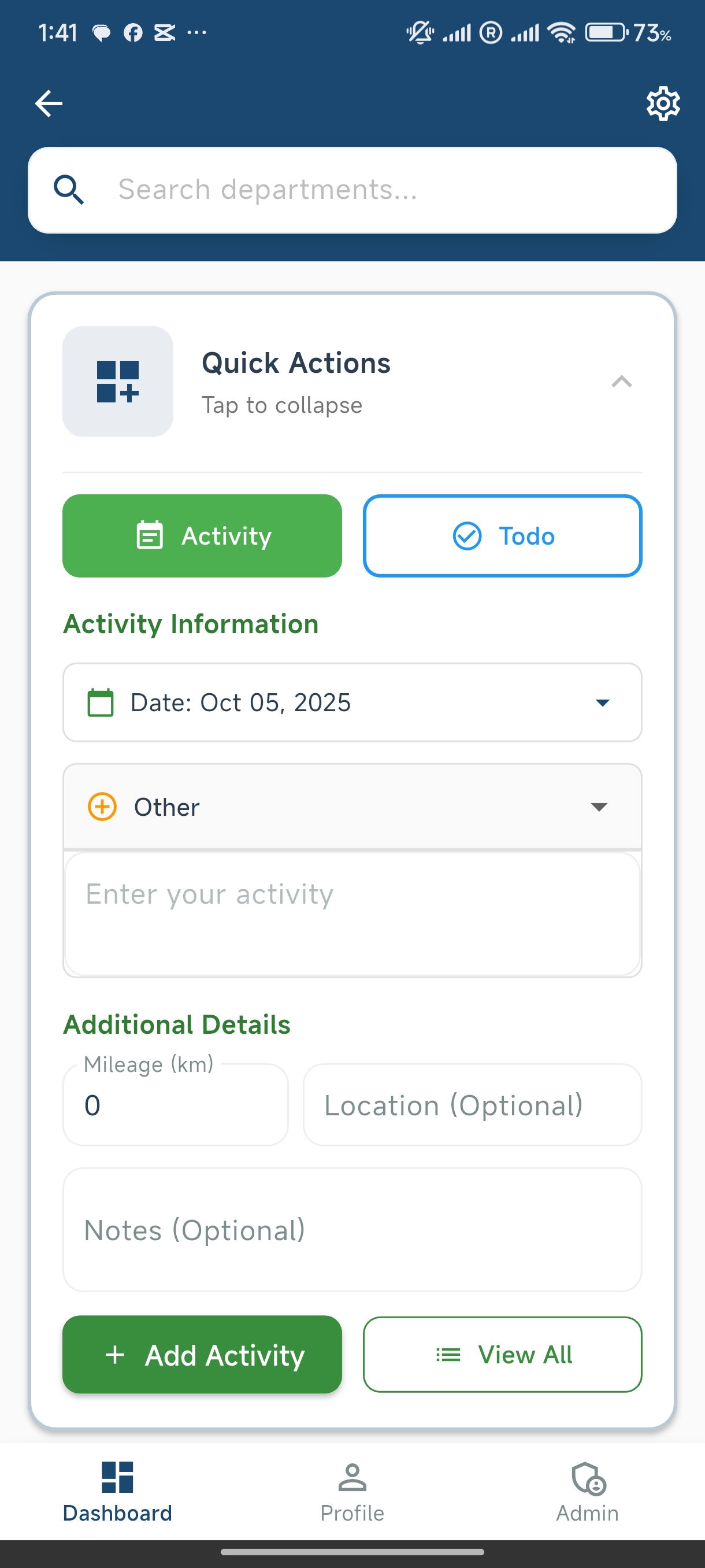Switch to the Activity toggle button
This screenshot has width=705, height=1568.
click(x=202, y=537)
